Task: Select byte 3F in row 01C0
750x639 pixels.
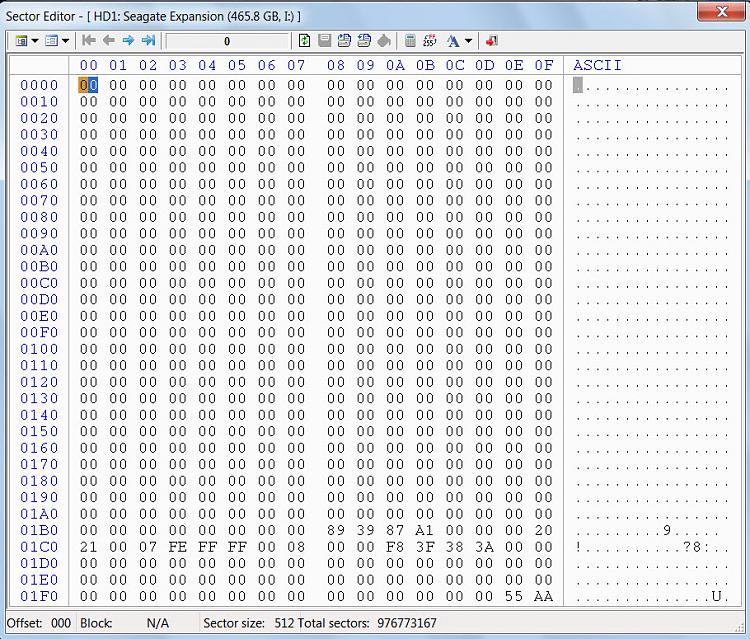Action: [x=425, y=547]
